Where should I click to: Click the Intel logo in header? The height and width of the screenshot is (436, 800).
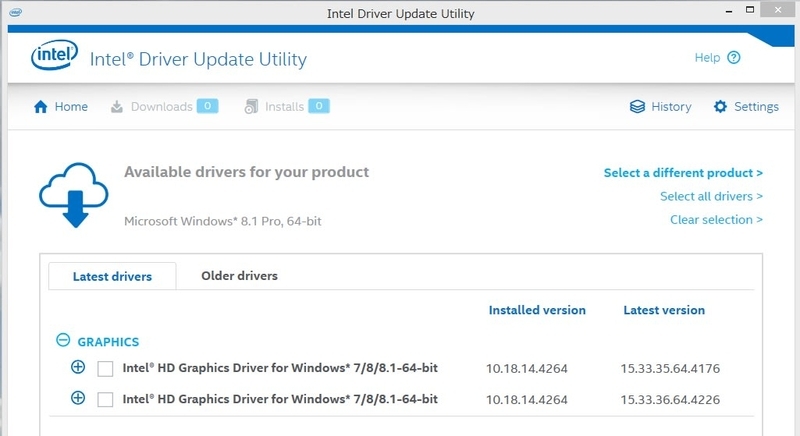tap(55, 55)
